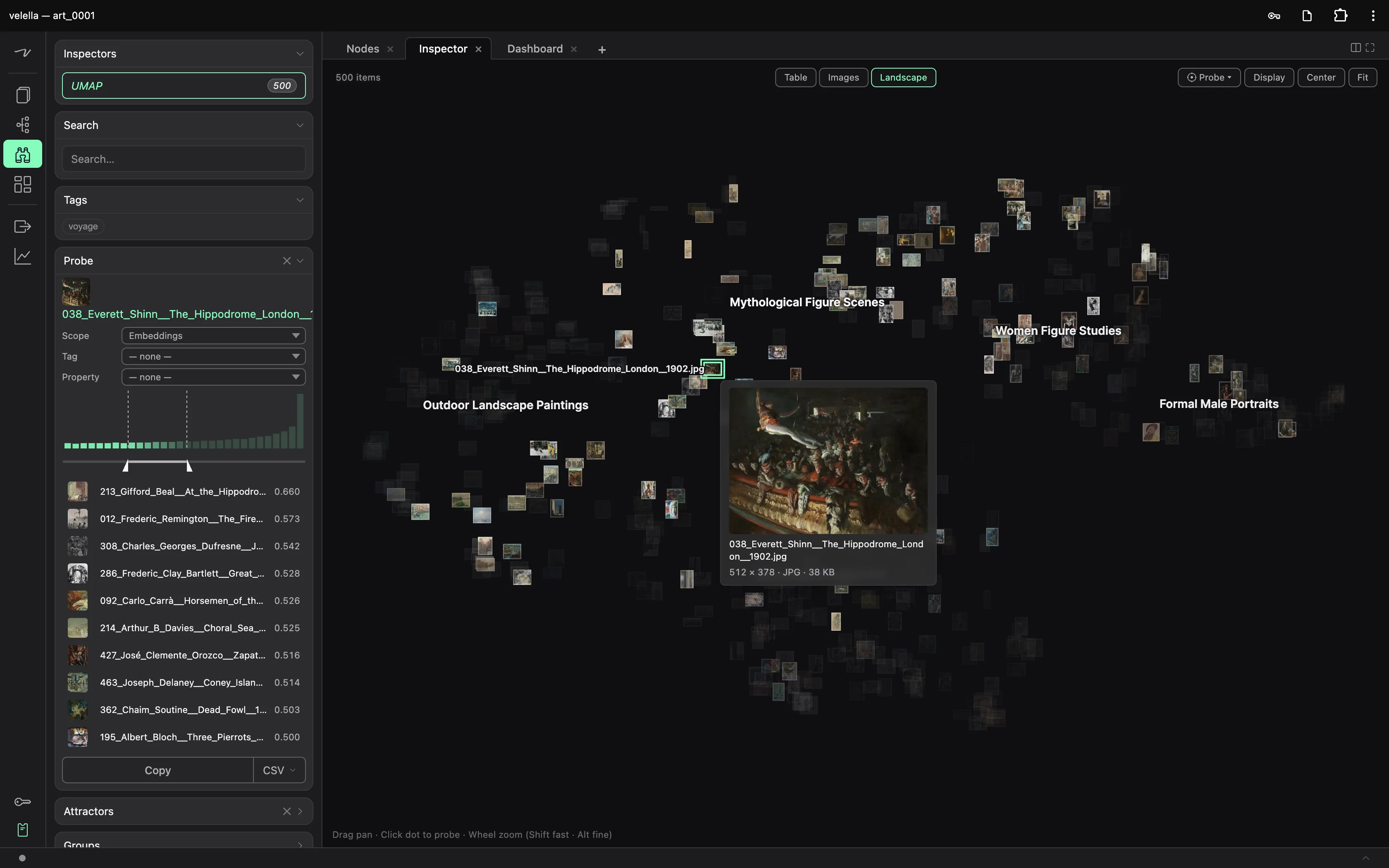1389x868 pixels.
Task: Collapse the Probe panel chevron
Action: [300, 261]
